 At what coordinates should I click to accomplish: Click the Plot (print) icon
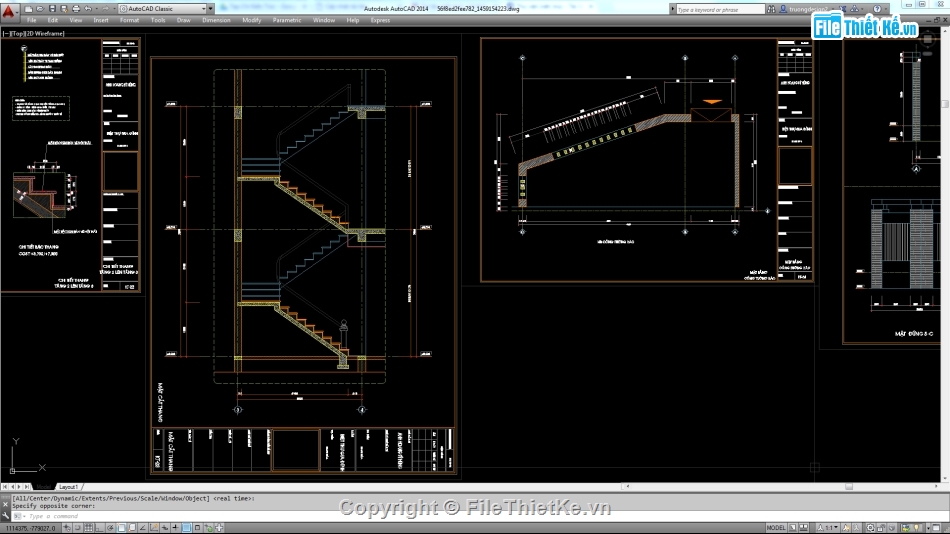tap(76, 9)
